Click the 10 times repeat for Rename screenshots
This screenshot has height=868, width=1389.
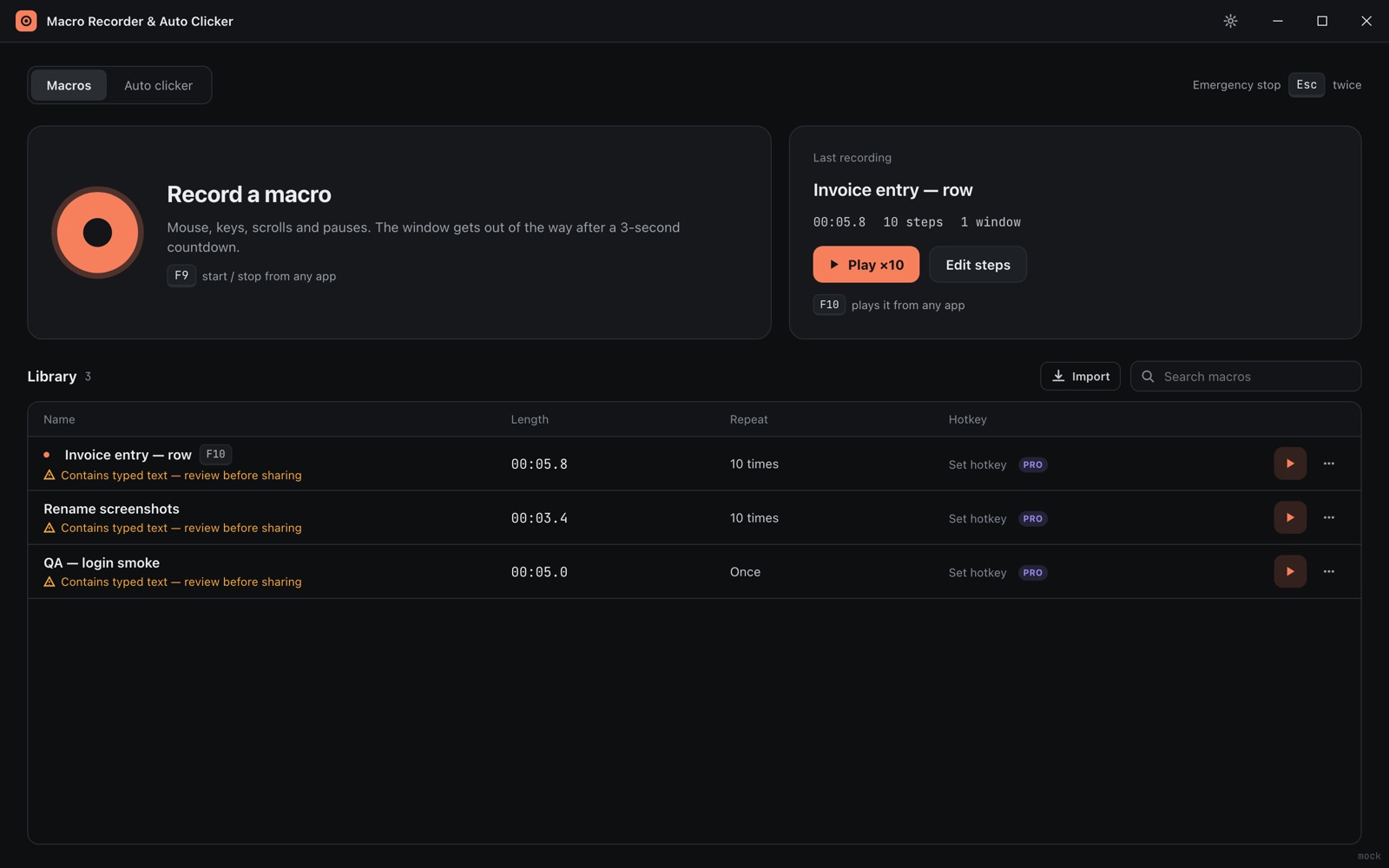754,518
